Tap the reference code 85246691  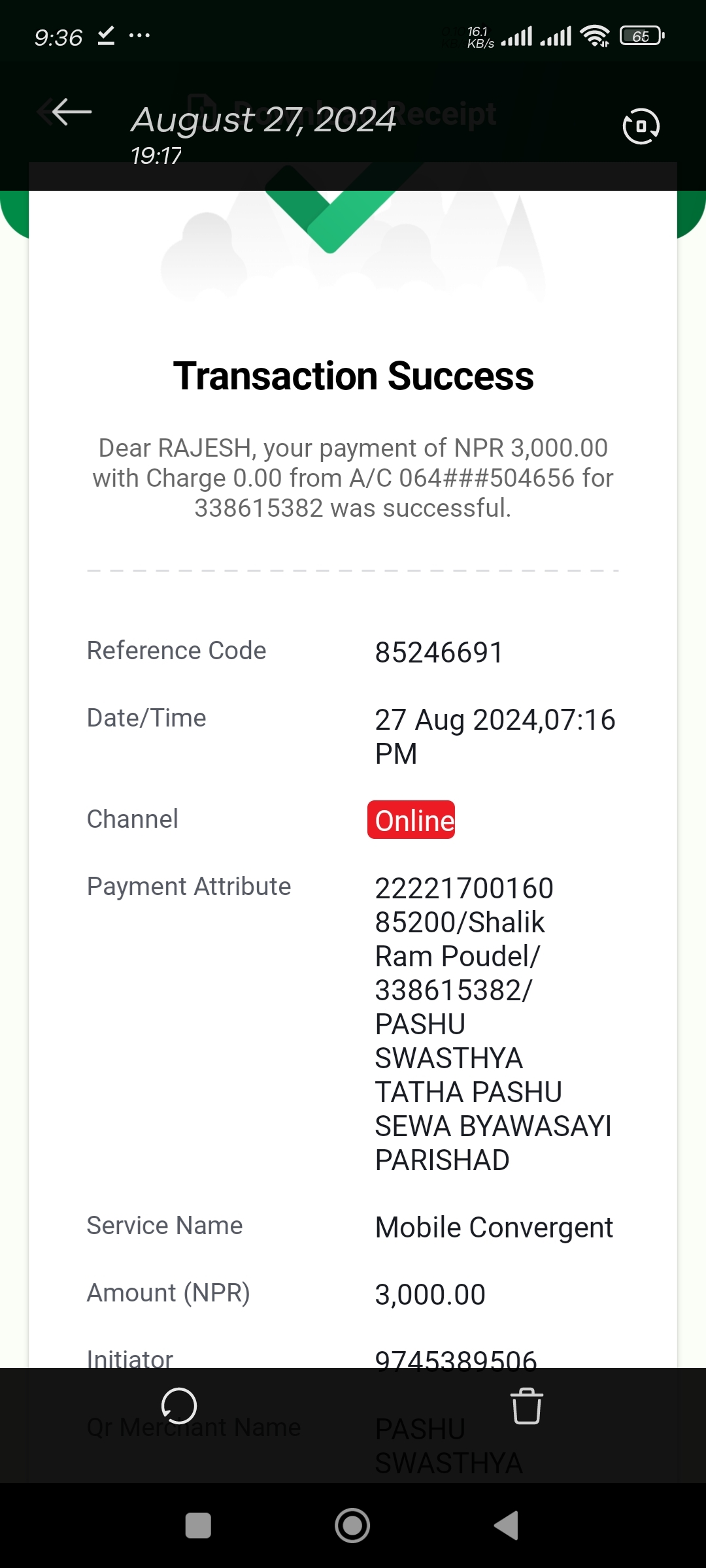(x=439, y=652)
